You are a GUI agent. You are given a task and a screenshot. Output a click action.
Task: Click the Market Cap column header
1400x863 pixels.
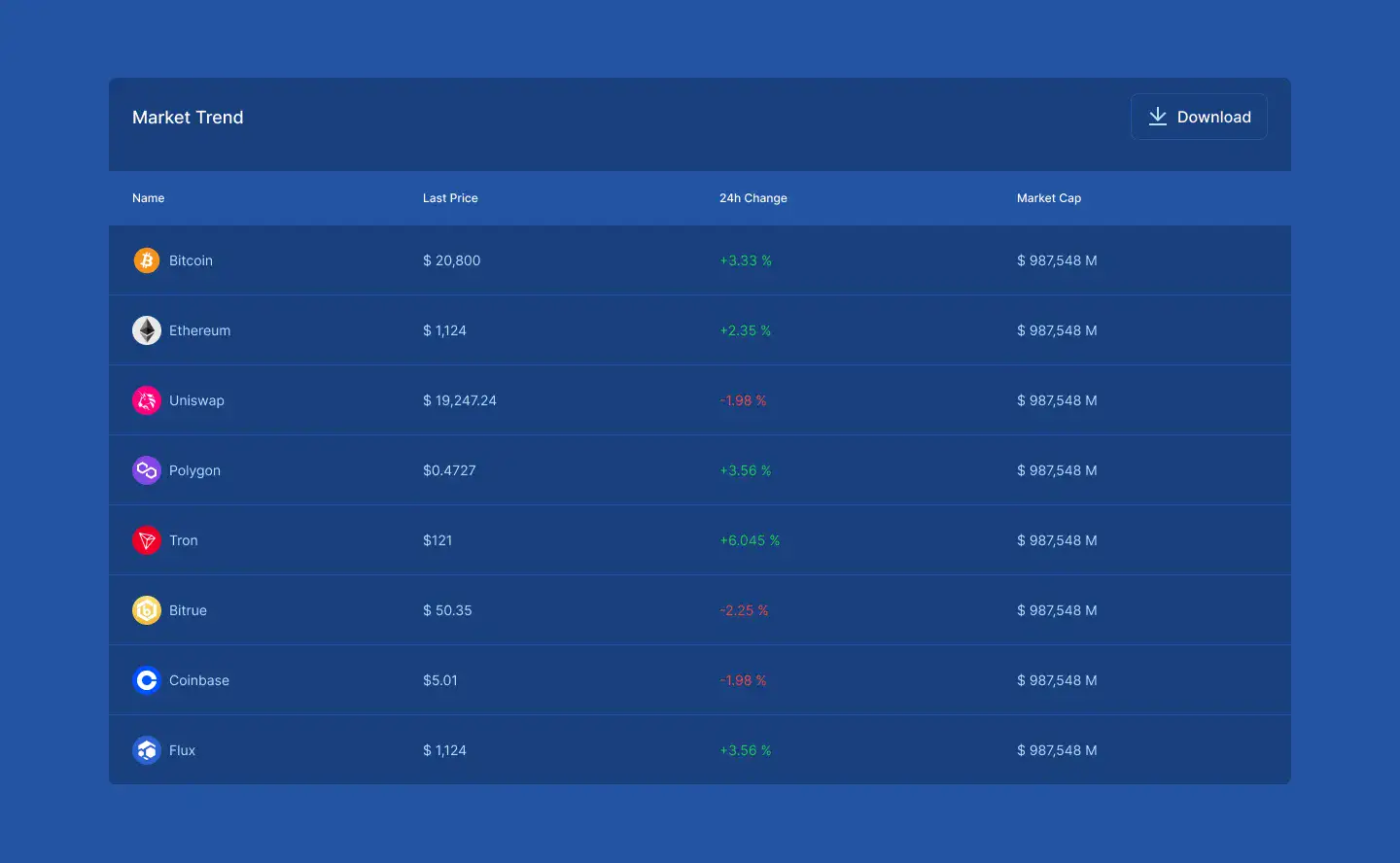(x=1049, y=198)
